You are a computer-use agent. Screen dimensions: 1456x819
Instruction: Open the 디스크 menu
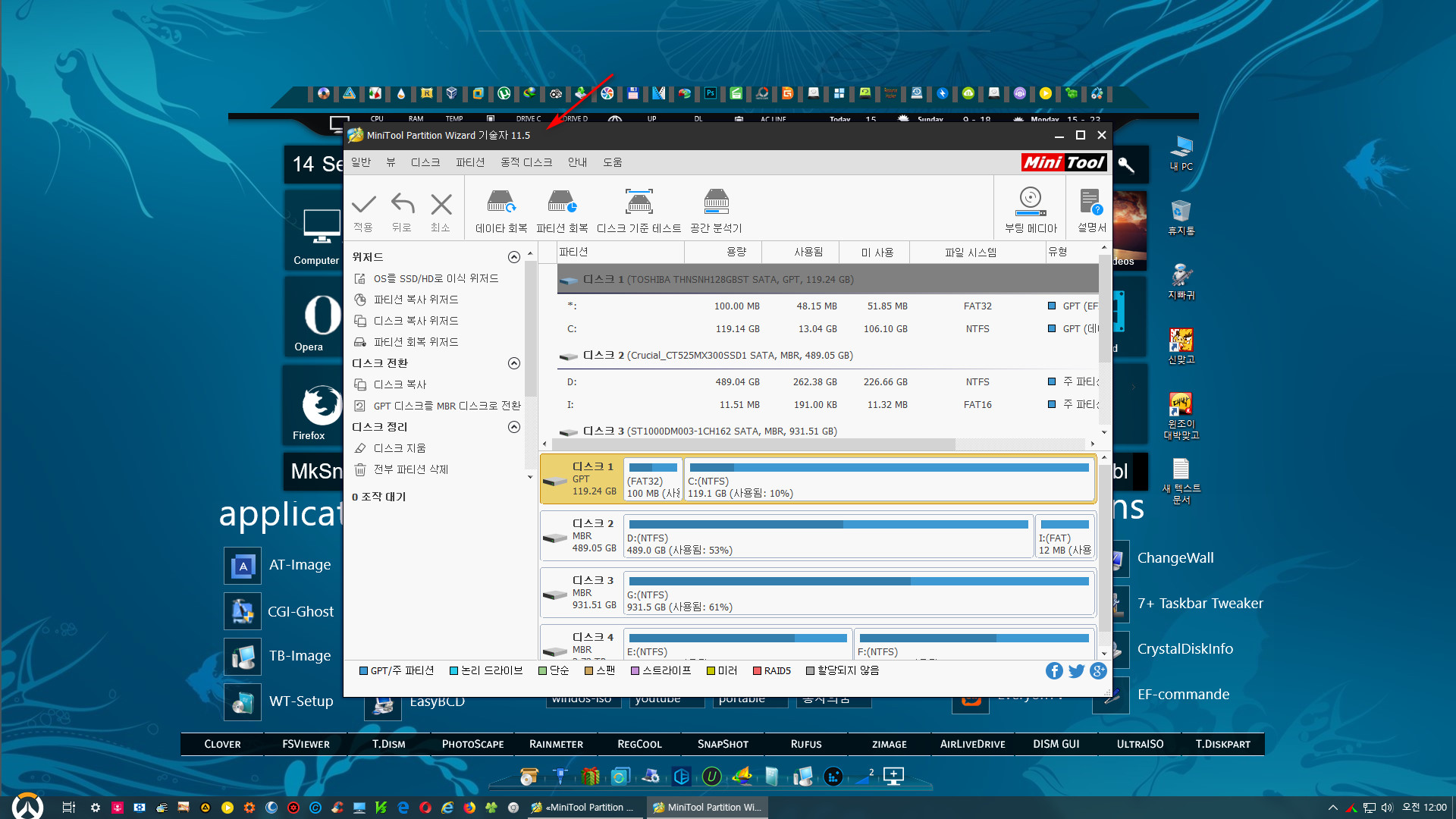pyautogui.click(x=425, y=162)
